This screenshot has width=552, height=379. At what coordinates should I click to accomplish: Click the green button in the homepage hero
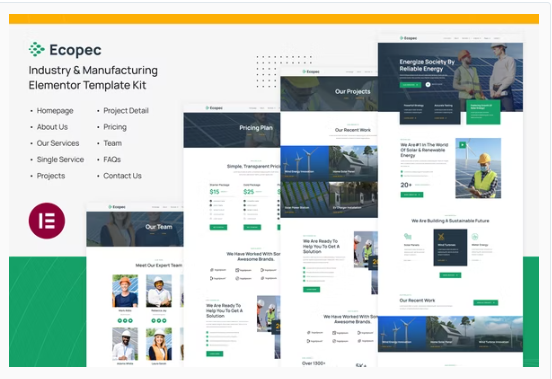tap(410, 85)
